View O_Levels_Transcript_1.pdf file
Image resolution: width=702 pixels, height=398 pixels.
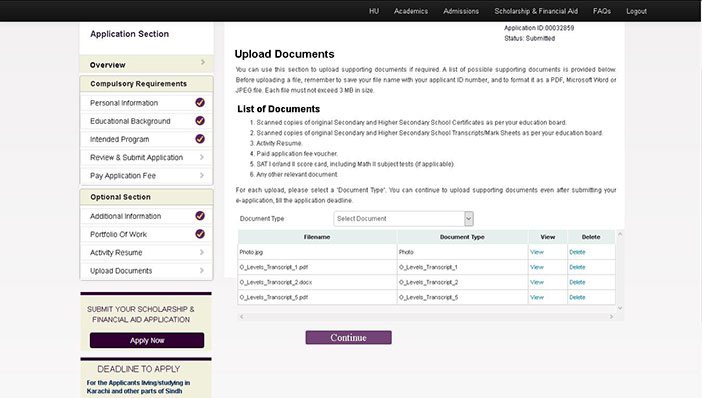pyautogui.click(x=537, y=267)
